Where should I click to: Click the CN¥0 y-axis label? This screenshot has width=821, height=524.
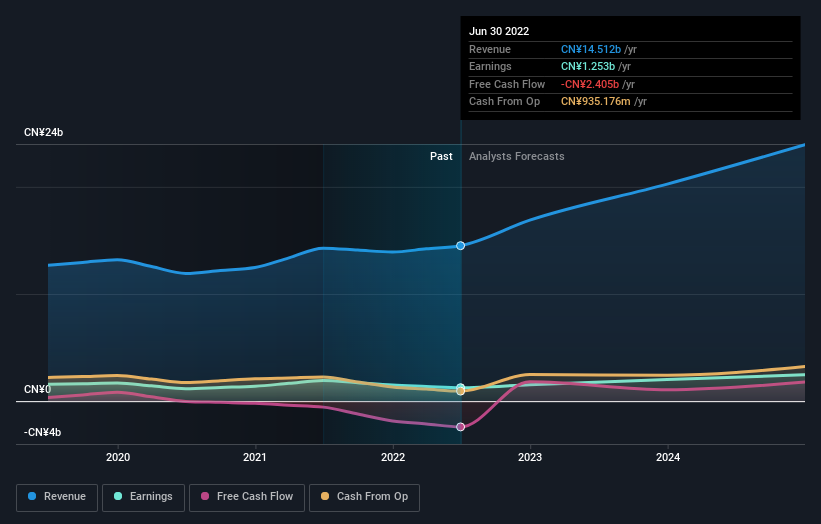(38, 389)
